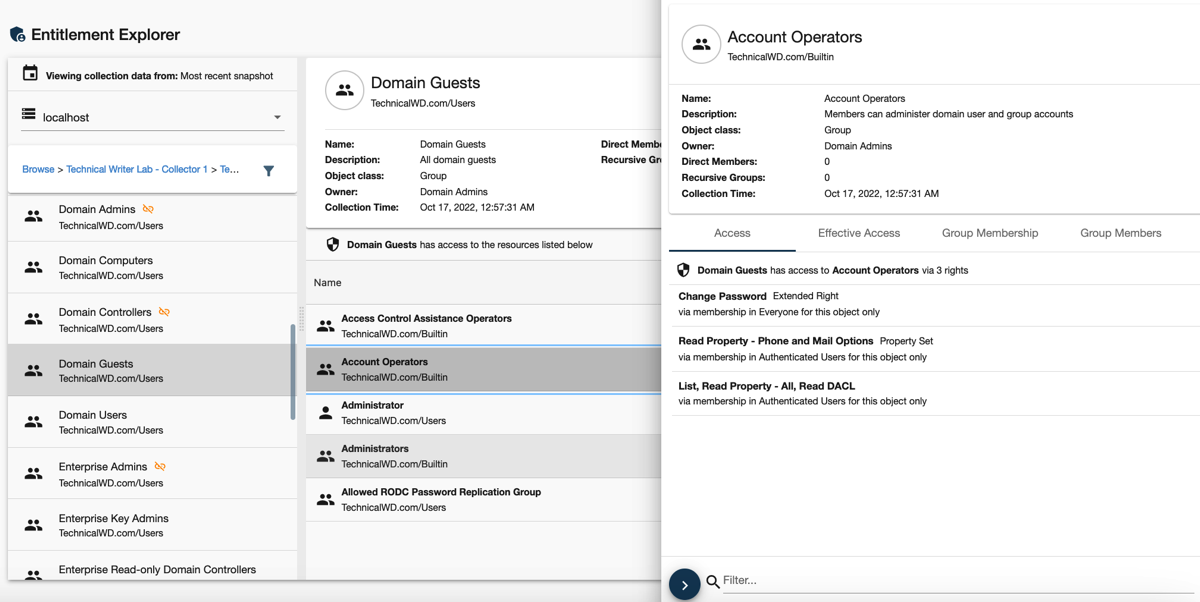Click the Entitlement Explorer shield logo
The image size is (1200, 602).
point(17,35)
